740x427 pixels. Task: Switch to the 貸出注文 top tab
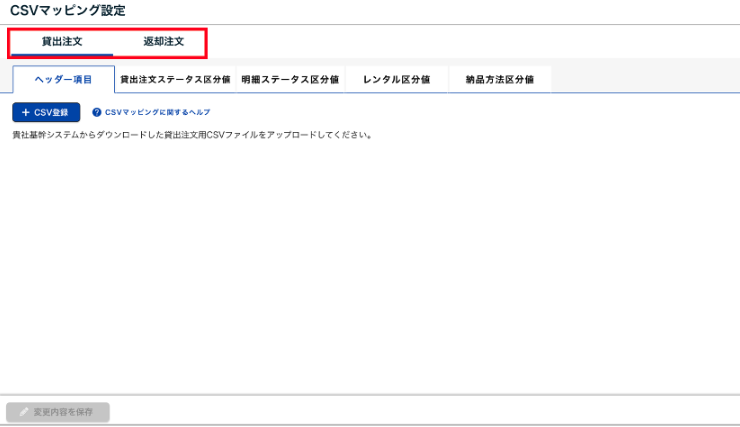pos(62,42)
